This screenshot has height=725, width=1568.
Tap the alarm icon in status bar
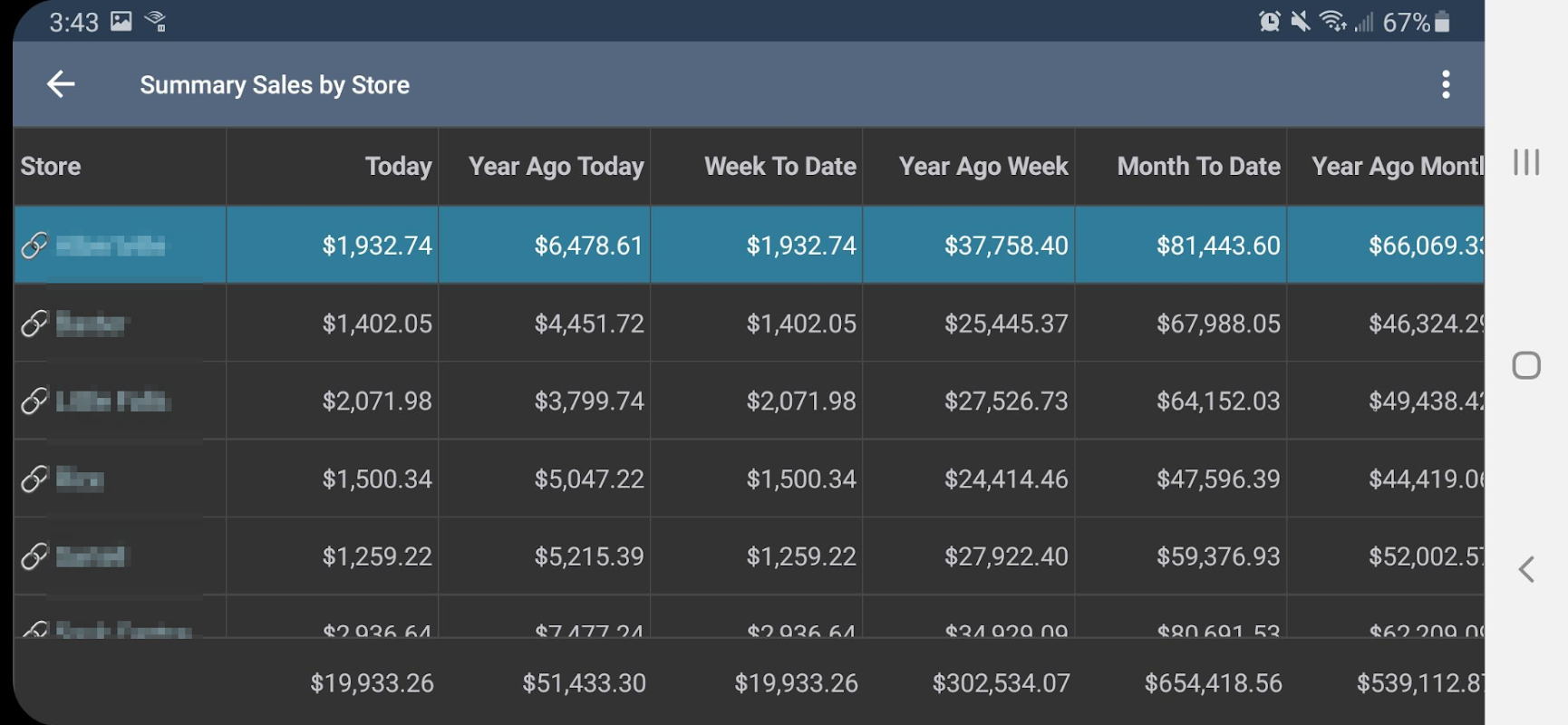click(x=1269, y=22)
